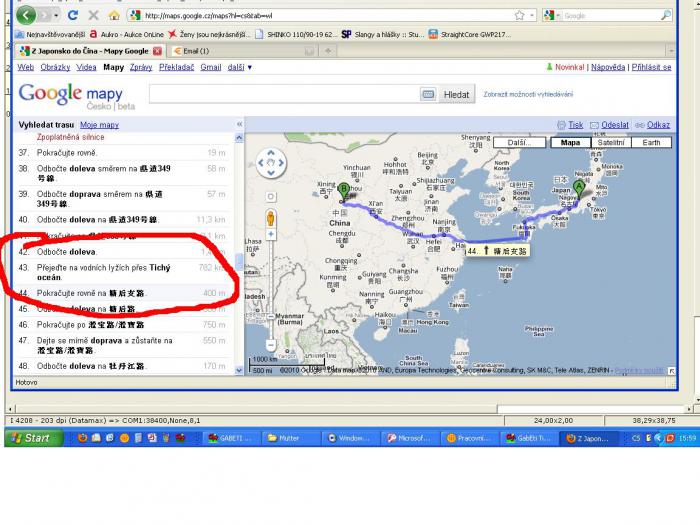
Task: Click the Street View pegman icon
Action: pyautogui.click(x=271, y=219)
